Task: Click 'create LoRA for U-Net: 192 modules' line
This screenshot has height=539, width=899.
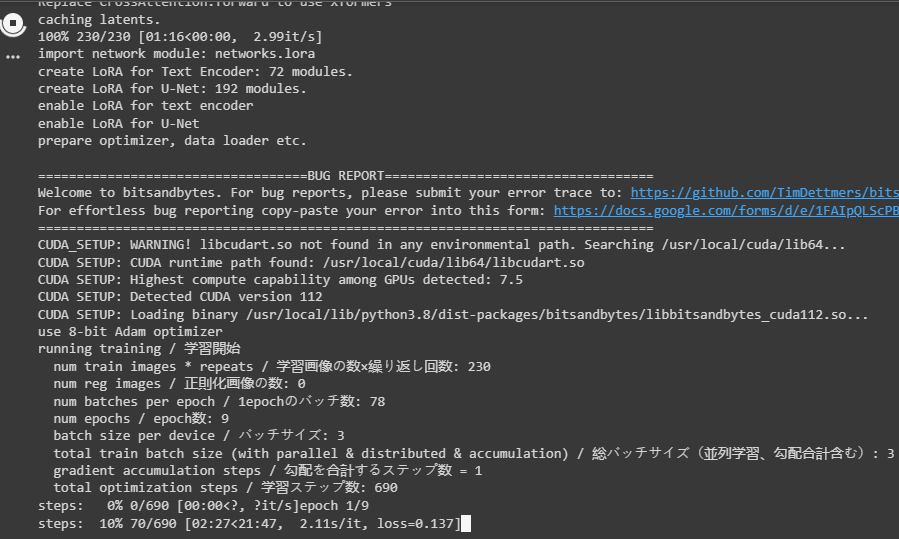Action: click(x=172, y=89)
